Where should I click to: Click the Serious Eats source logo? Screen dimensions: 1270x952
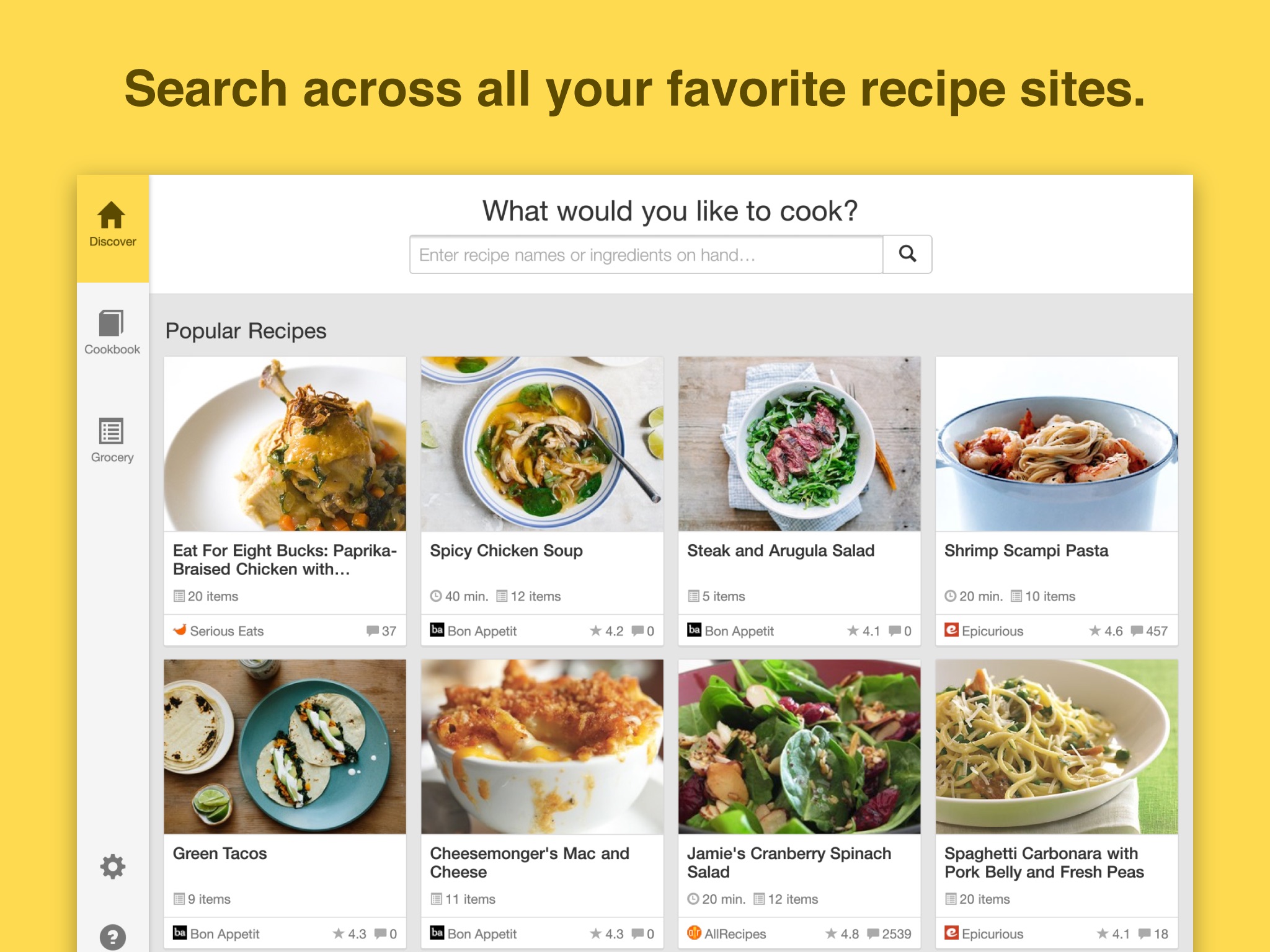180,630
